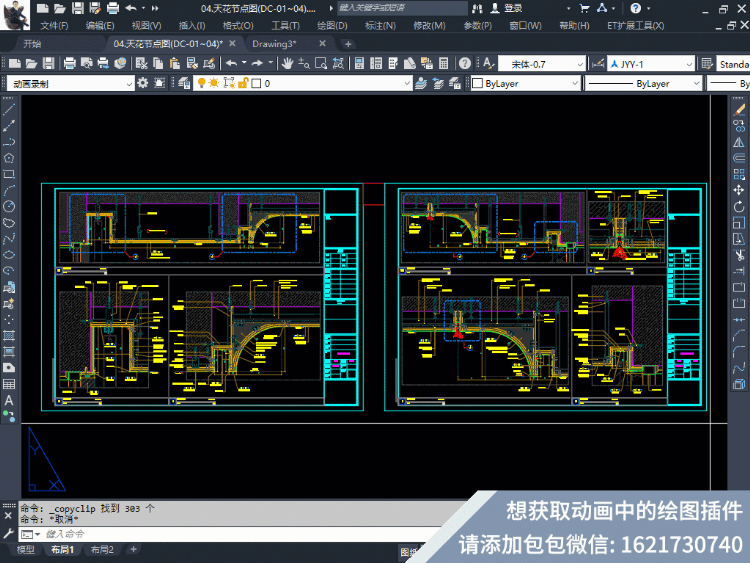Switch to the Drawing3* tab
The width and height of the screenshot is (750, 563).
275,44
